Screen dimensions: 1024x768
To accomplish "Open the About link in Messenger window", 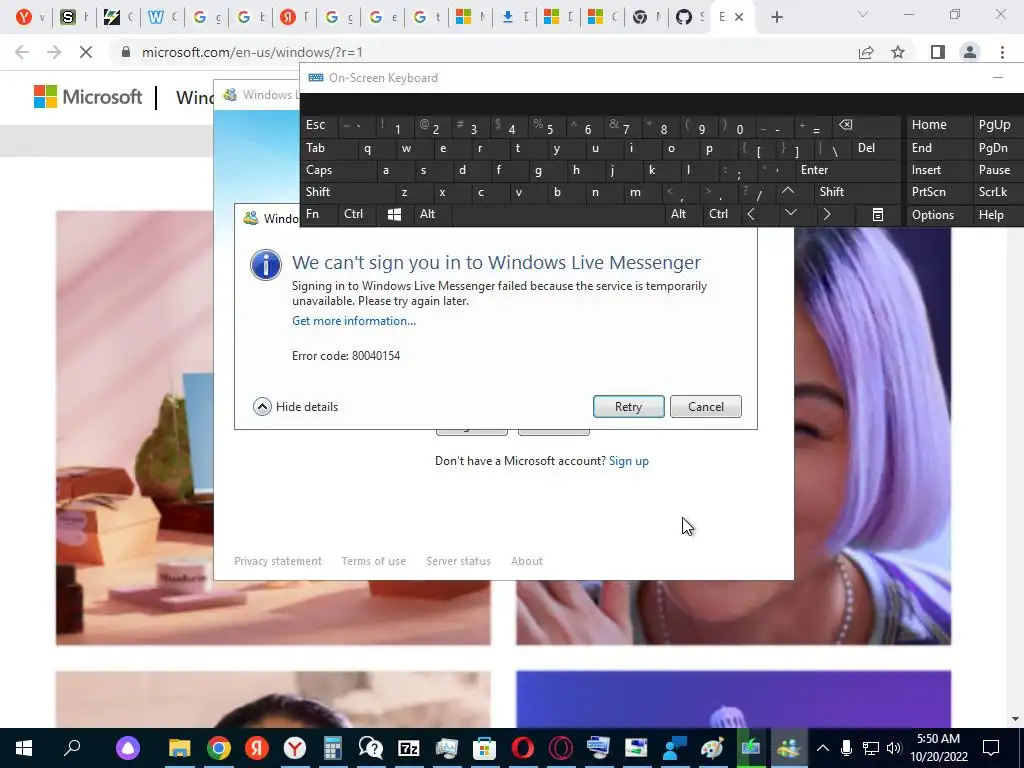I will click(x=526, y=561).
